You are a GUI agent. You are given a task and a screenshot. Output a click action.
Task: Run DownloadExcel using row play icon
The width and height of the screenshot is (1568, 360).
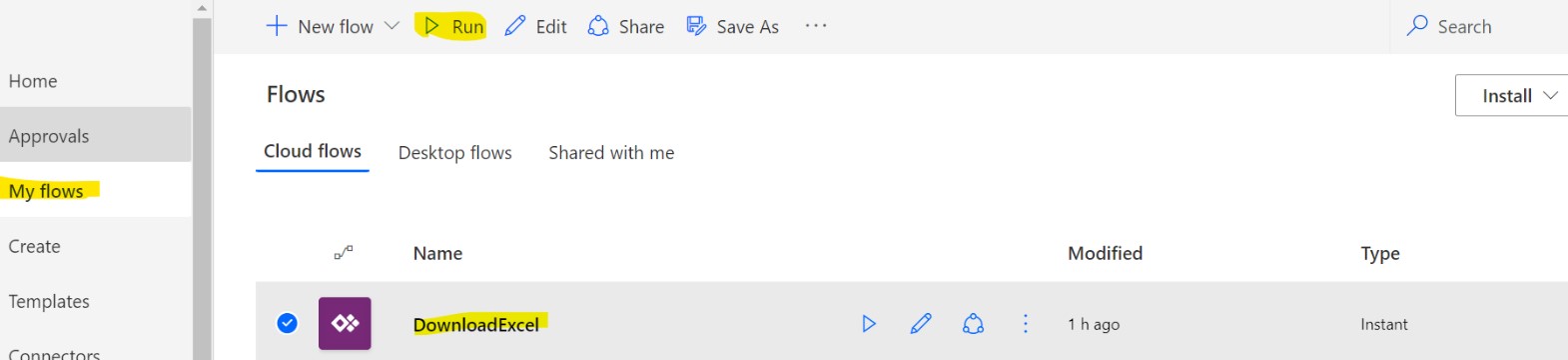click(869, 323)
